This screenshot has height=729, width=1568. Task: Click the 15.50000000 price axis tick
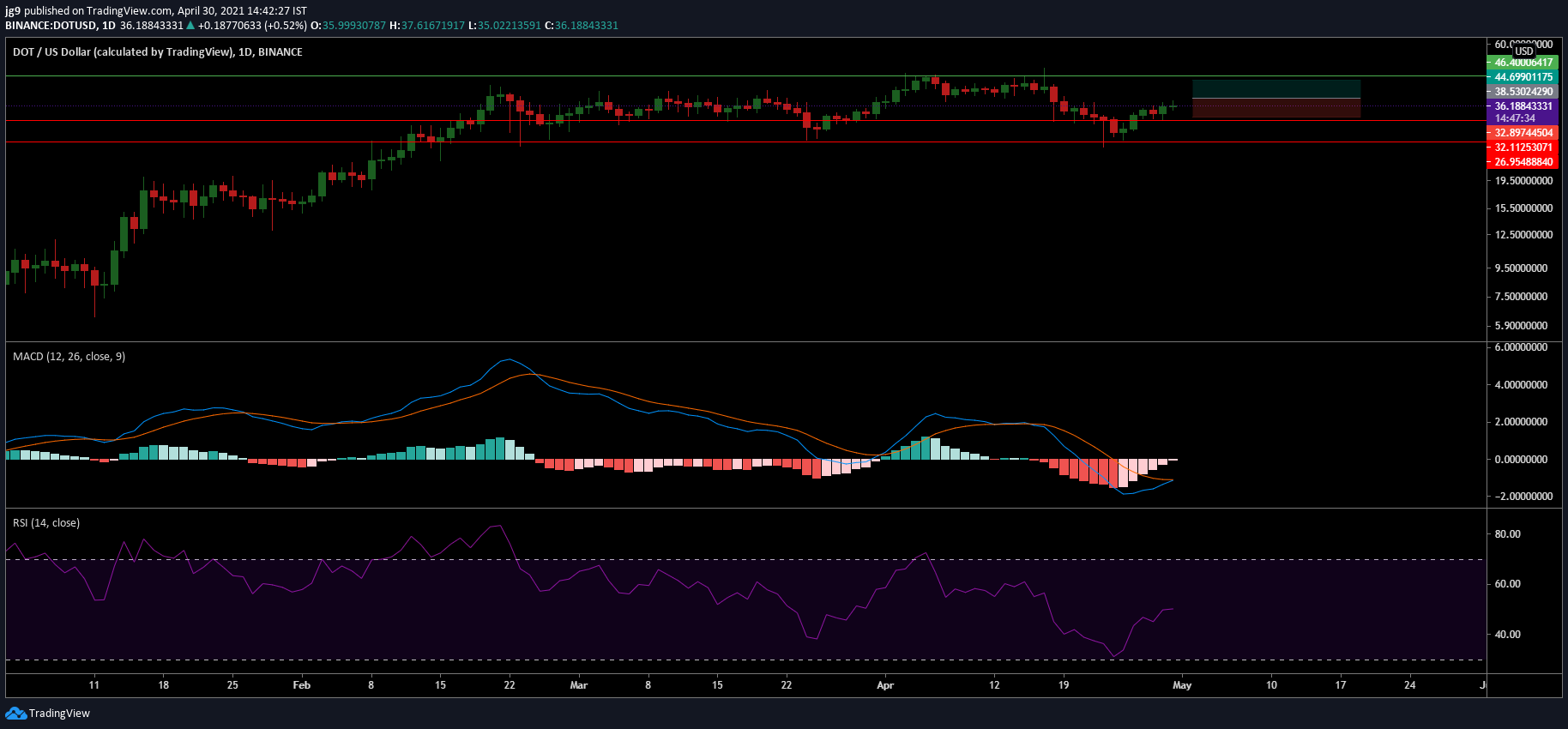click(x=1523, y=208)
